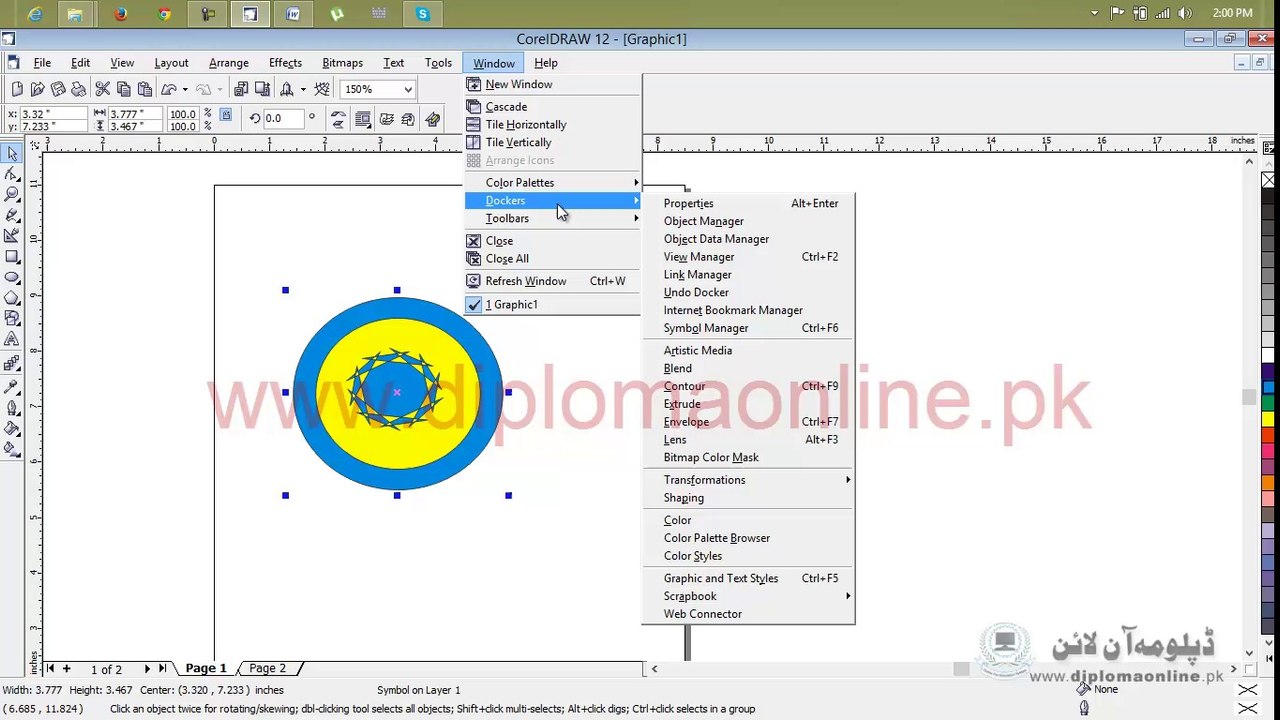
Task: Jump to the last page button
Action: click(x=162, y=668)
